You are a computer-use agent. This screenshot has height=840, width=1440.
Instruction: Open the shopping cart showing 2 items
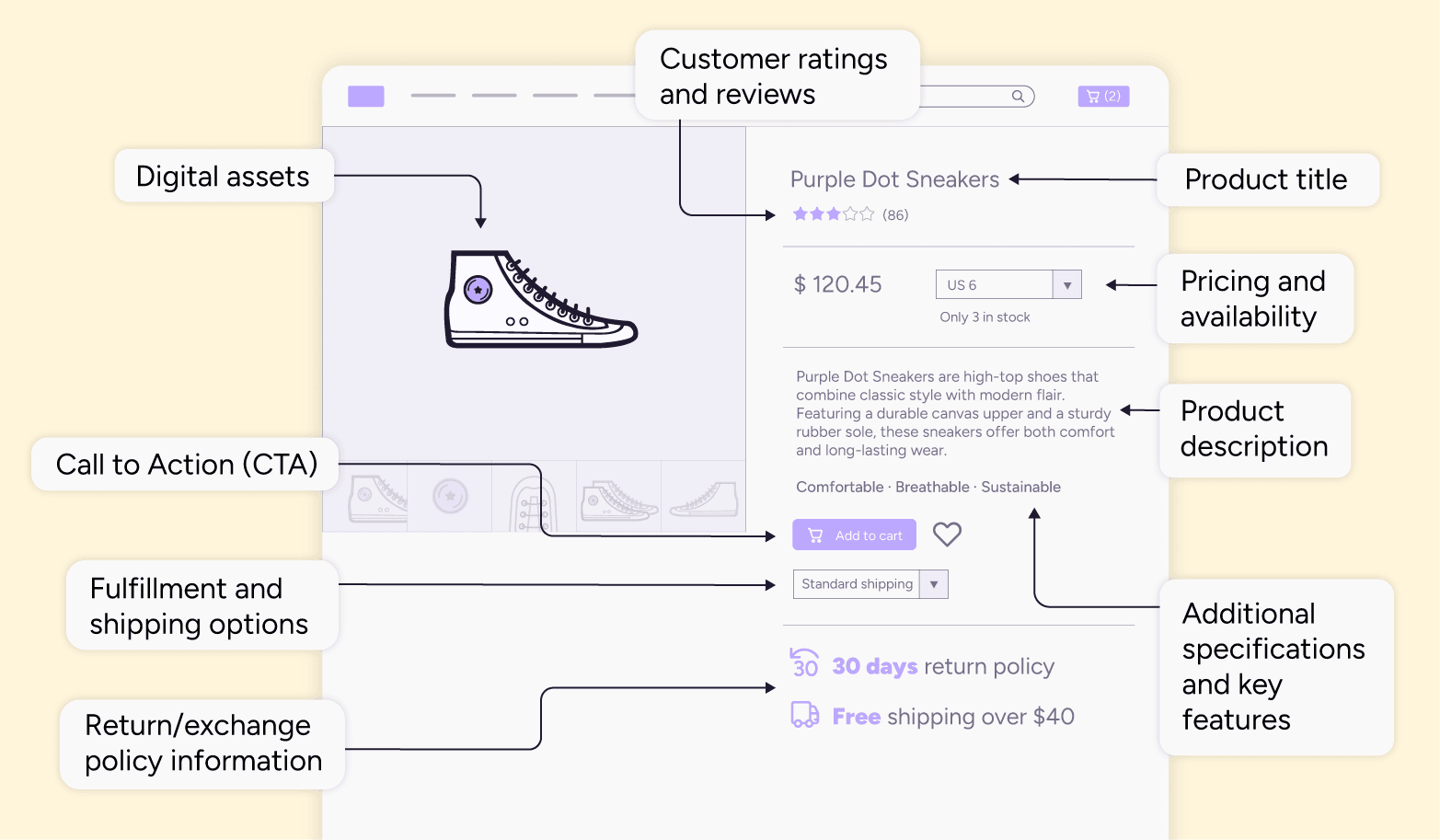1102,97
